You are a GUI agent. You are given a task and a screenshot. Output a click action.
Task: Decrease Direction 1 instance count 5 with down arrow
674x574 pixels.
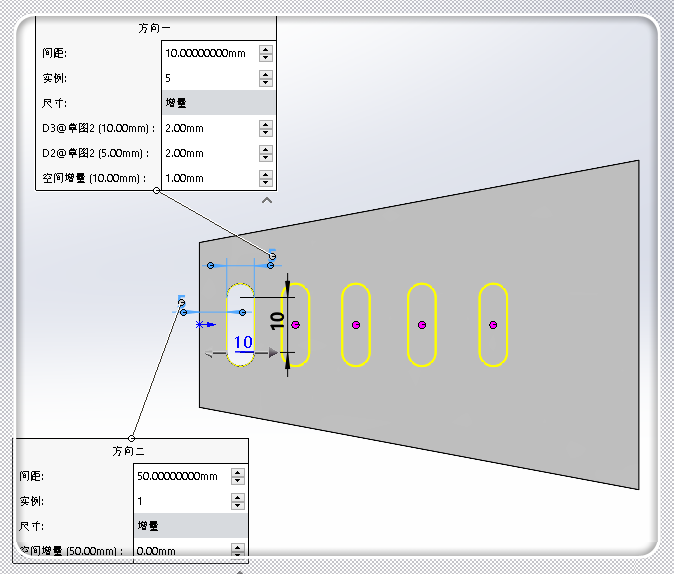click(266, 82)
